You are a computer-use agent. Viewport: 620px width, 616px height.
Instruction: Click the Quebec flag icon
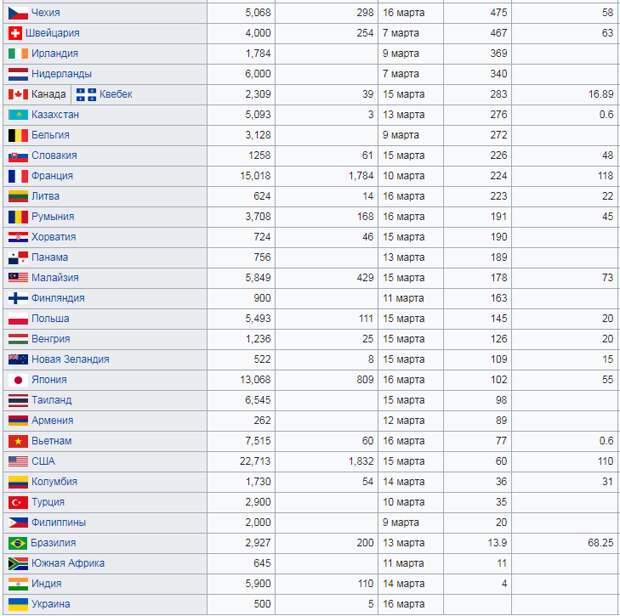[x=86, y=94]
